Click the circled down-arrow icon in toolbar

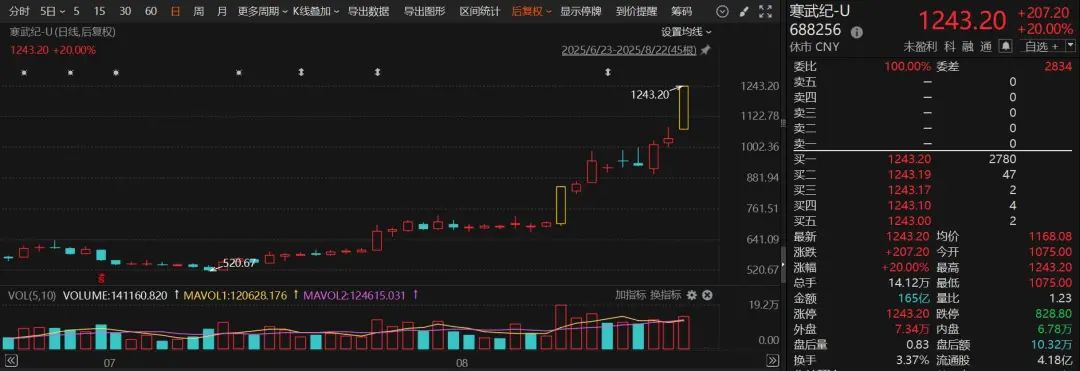pos(721,12)
